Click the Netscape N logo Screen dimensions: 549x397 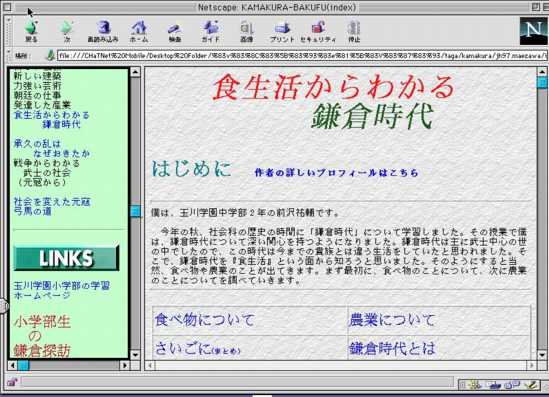[x=534, y=31]
